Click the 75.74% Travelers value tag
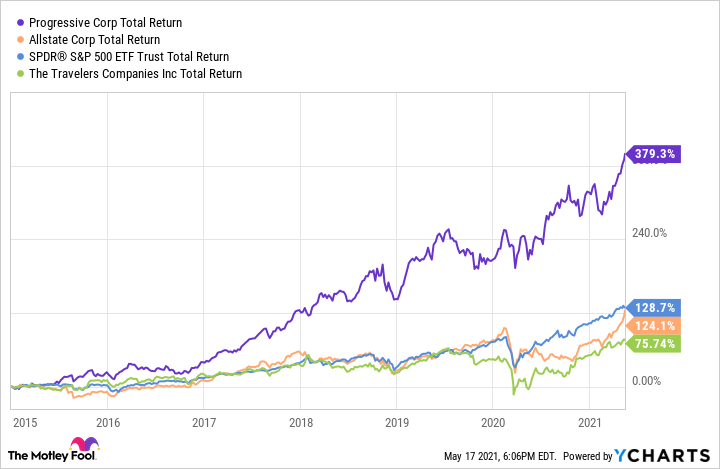The image size is (720, 469). (656, 343)
